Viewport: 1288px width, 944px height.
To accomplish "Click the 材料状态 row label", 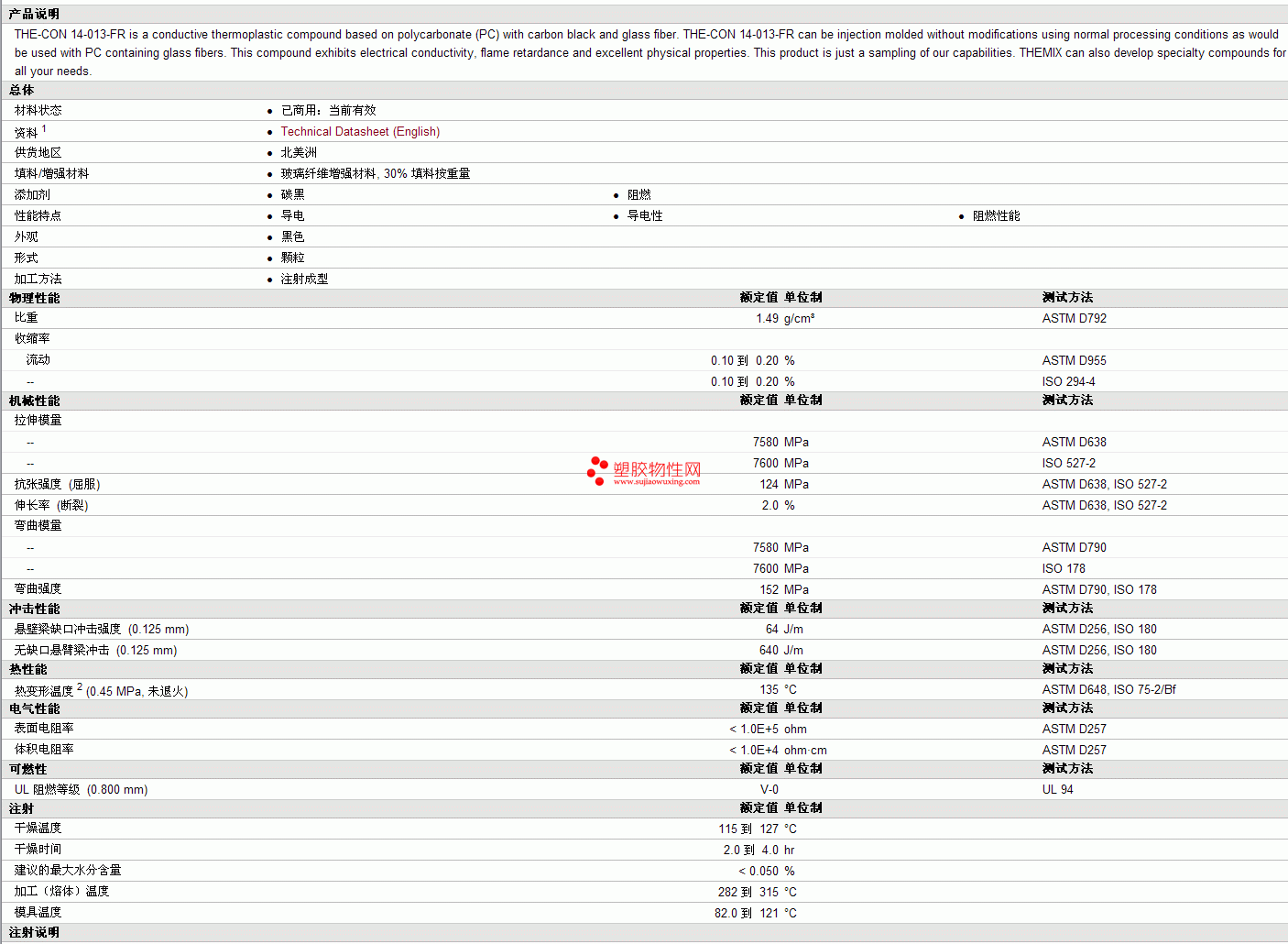I will pyautogui.click(x=38, y=110).
